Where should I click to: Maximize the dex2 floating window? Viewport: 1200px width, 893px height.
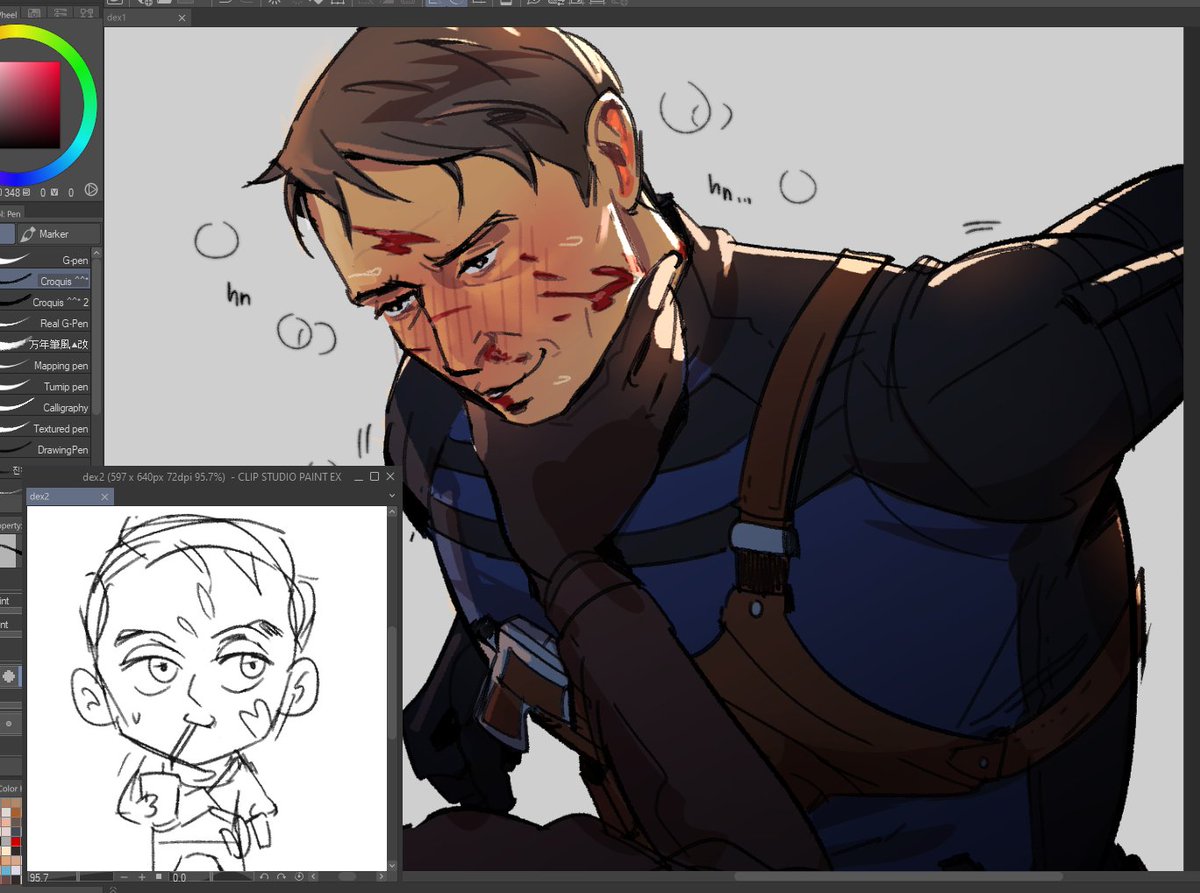(375, 477)
